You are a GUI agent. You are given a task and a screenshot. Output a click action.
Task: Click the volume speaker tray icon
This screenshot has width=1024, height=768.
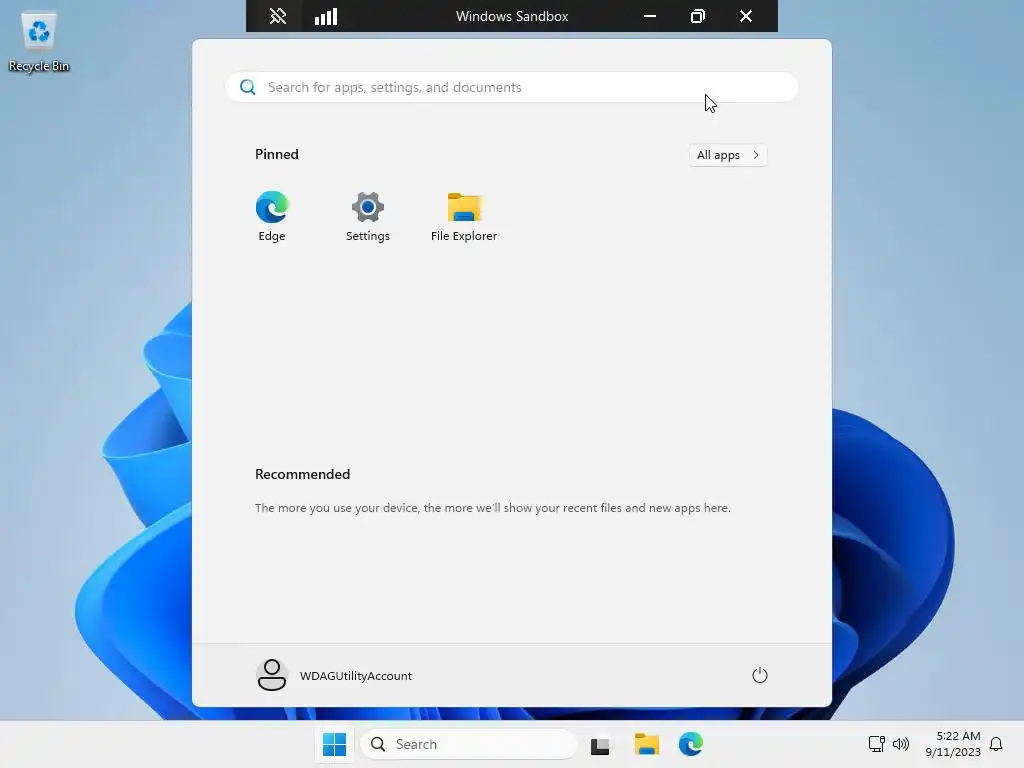[901, 744]
